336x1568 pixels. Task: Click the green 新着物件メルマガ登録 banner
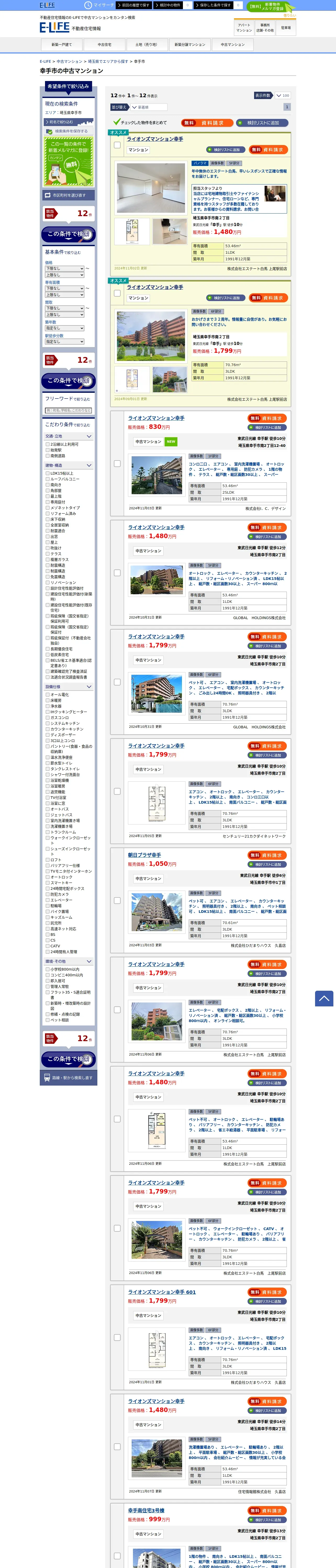point(271,7)
